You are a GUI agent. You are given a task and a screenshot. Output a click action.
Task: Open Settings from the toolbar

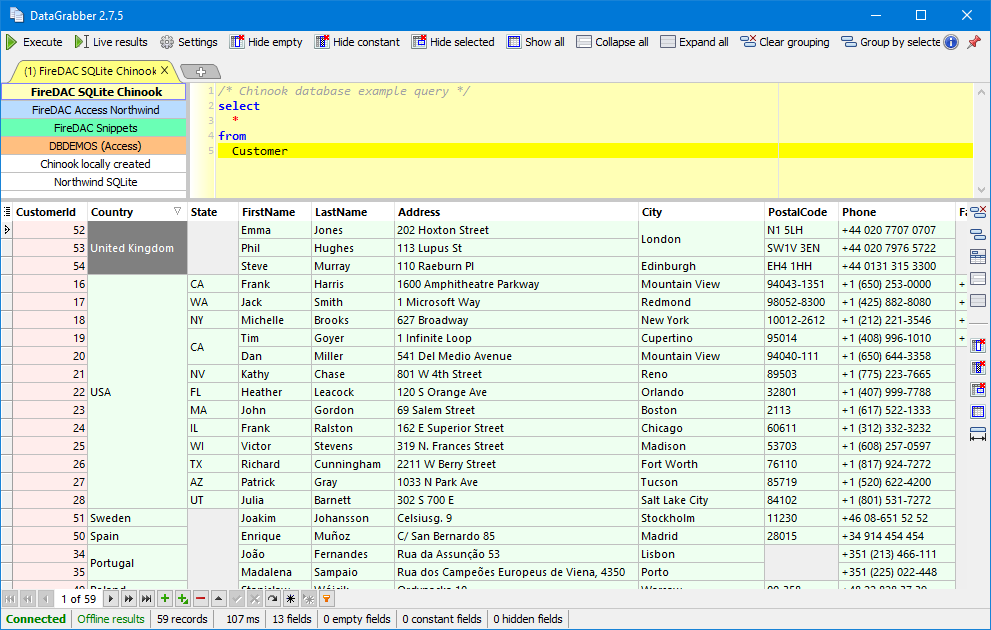click(x=188, y=42)
